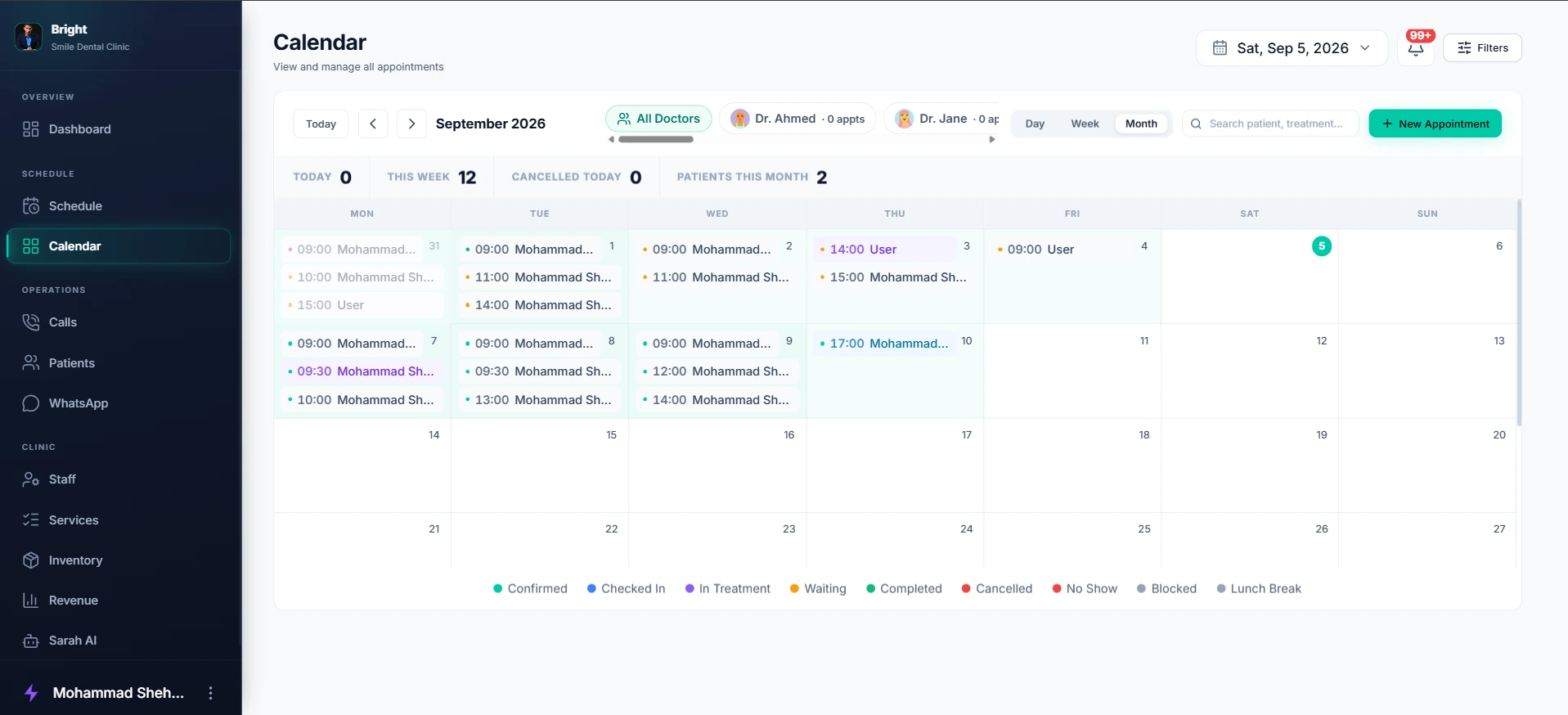Click the search patient input field
The image size is (1568, 715).
tap(1270, 124)
